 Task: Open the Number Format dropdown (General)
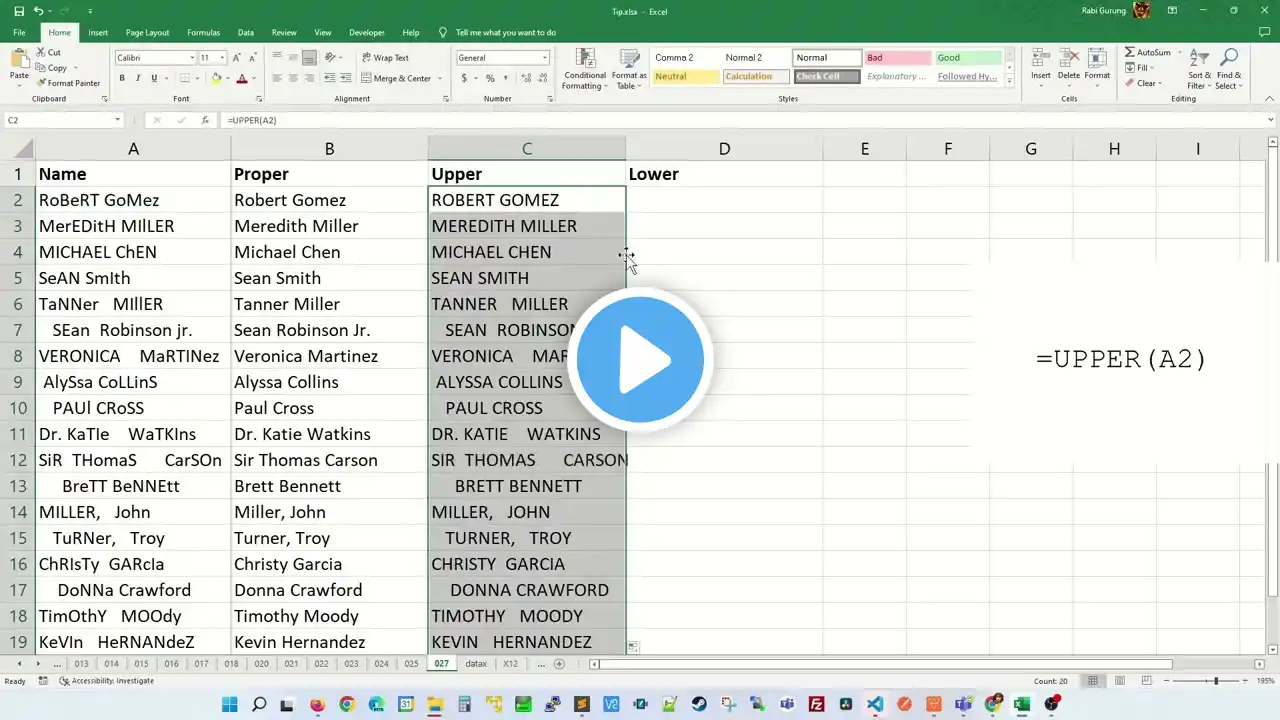tap(544, 58)
